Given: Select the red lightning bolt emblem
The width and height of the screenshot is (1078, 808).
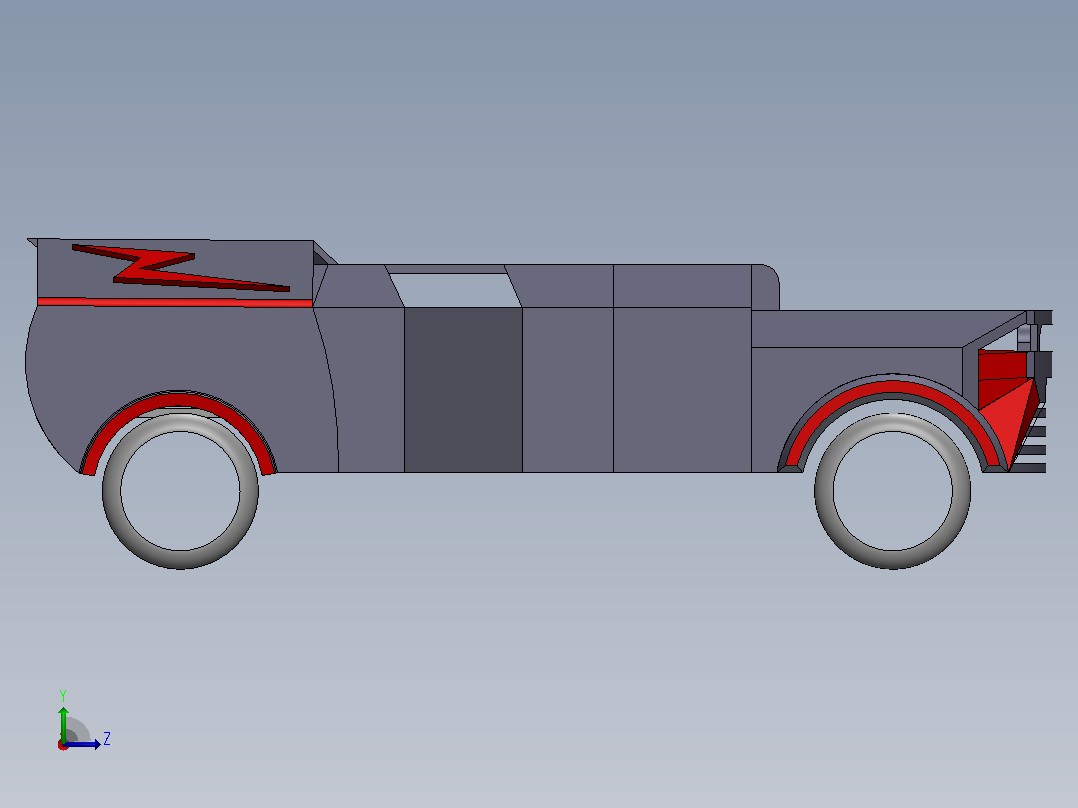Looking at the screenshot, I should click(180, 267).
